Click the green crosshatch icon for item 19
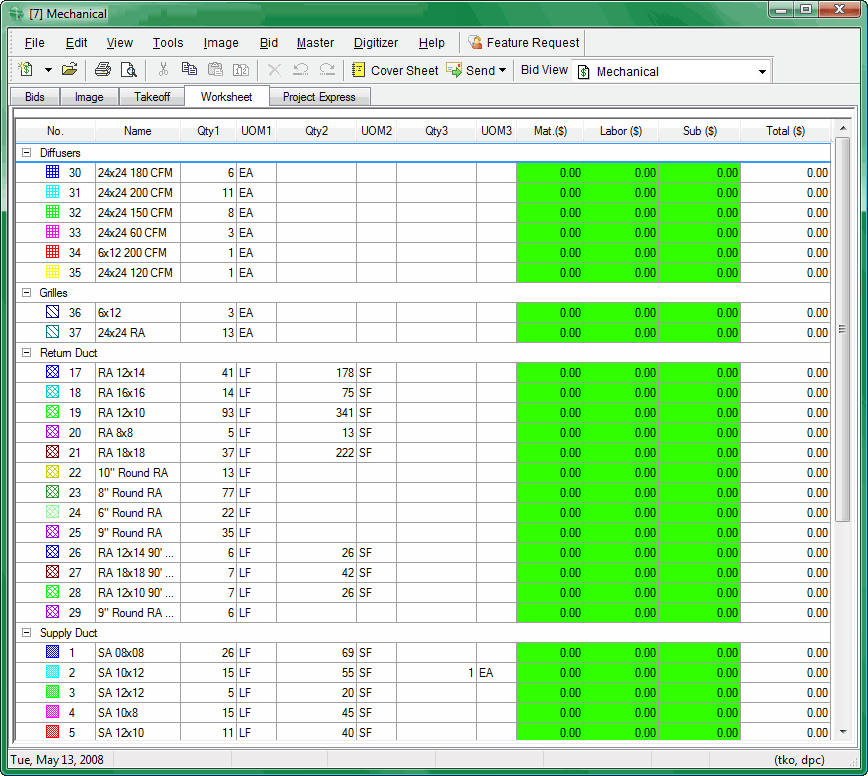 coord(53,412)
